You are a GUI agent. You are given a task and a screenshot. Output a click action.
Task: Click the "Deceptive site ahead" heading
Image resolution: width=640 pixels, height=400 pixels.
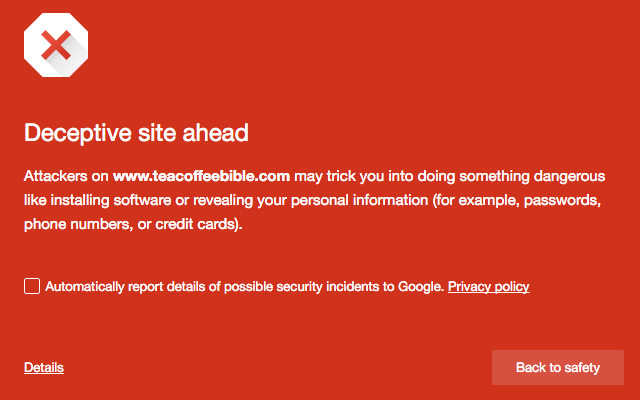136,133
